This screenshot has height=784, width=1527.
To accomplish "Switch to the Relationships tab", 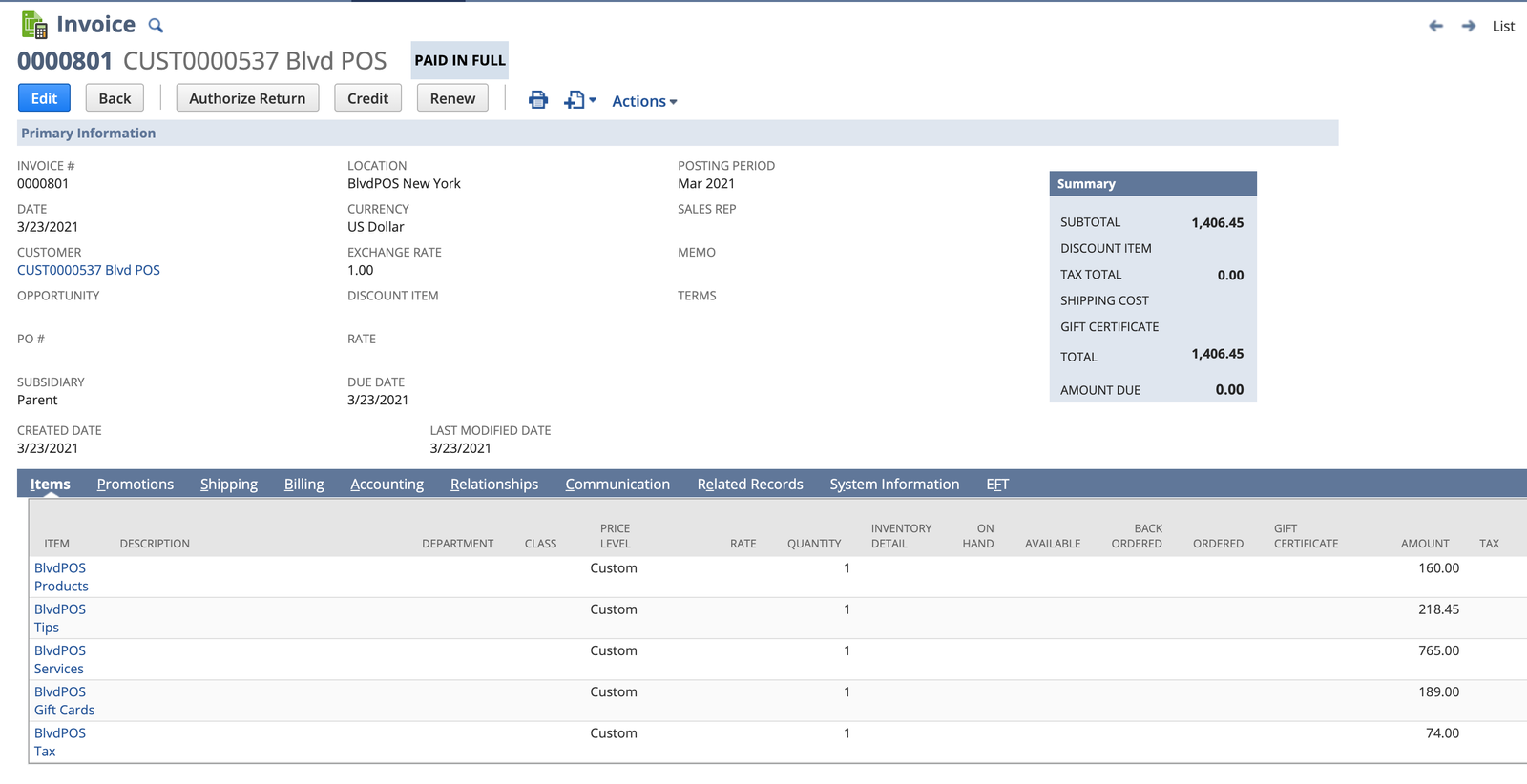I will (494, 485).
